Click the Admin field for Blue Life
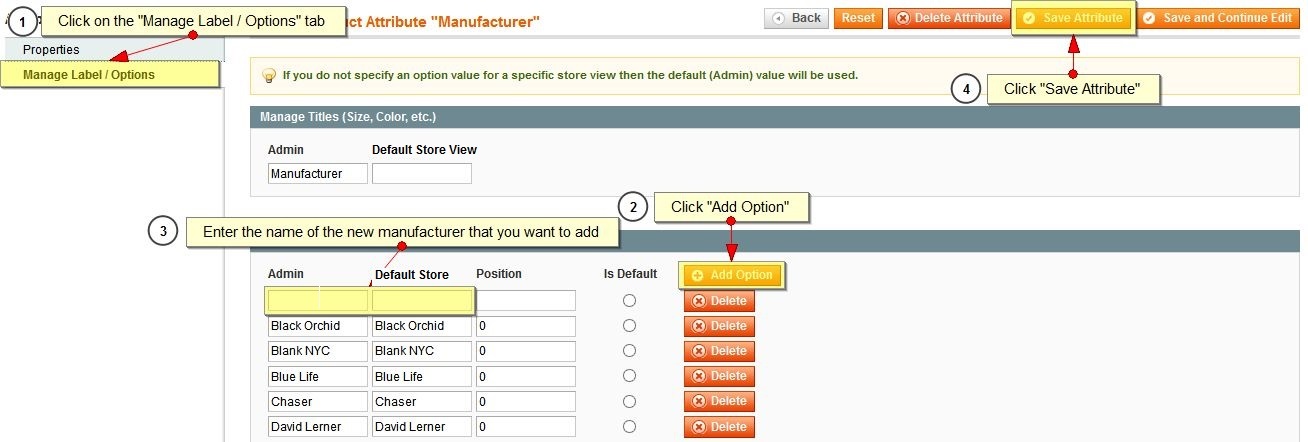 tap(318, 377)
